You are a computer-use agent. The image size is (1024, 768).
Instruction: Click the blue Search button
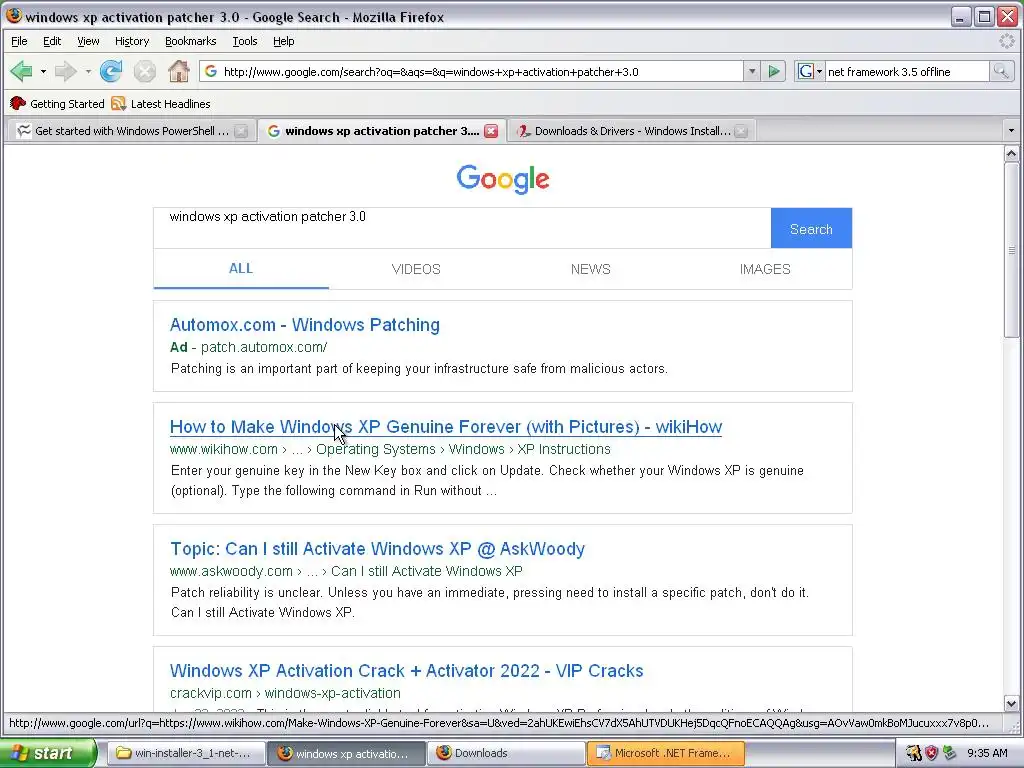click(811, 229)
